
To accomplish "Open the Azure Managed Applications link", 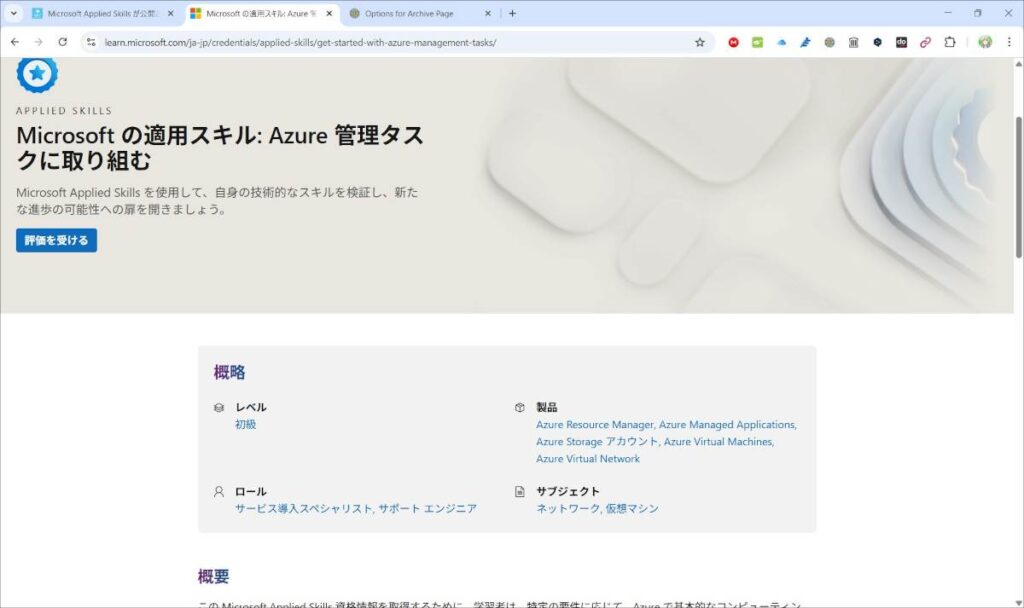I will pos(727,424).
